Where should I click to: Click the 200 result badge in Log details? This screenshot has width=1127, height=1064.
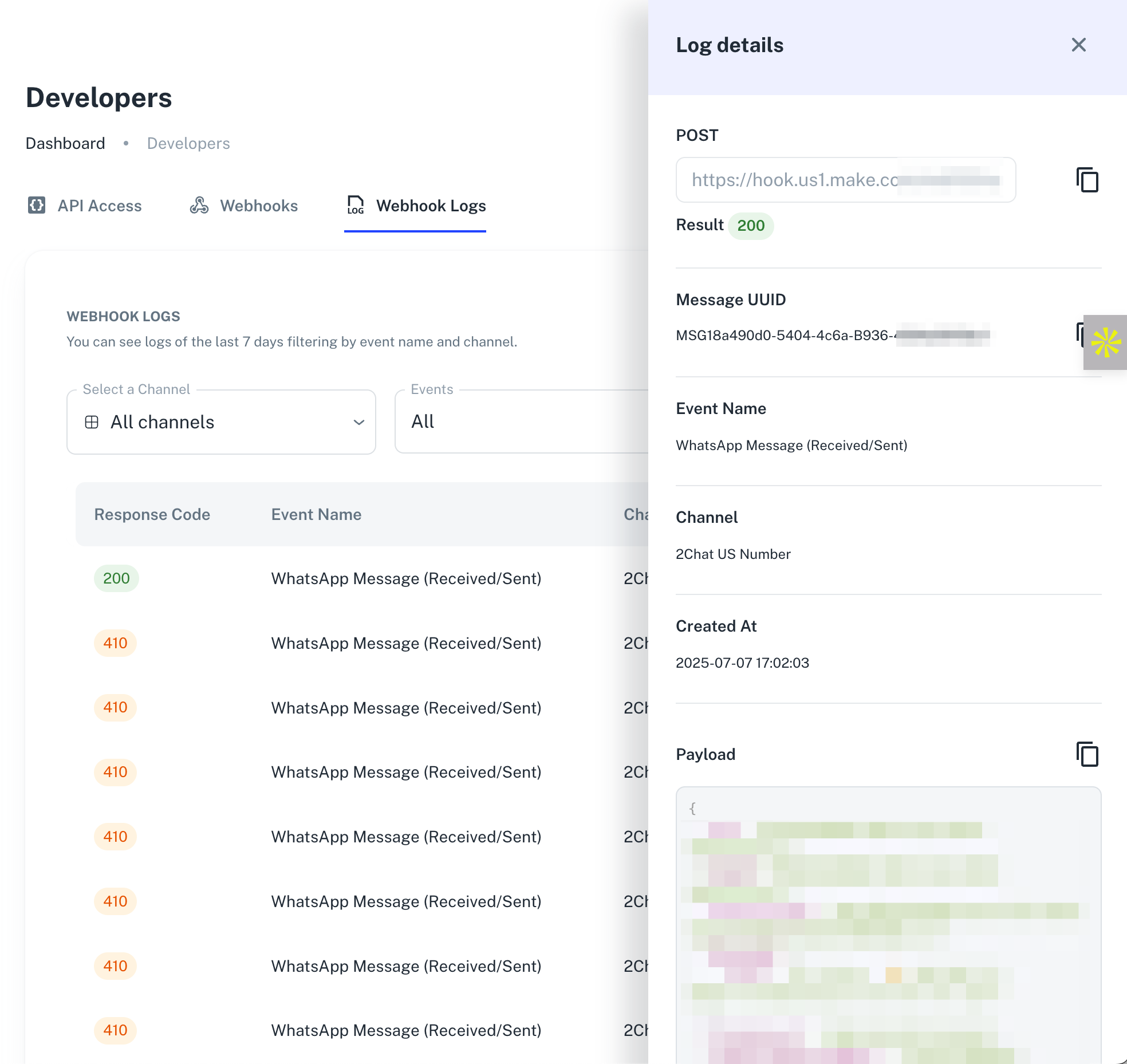pyautogui.click(x=751, y=226)
